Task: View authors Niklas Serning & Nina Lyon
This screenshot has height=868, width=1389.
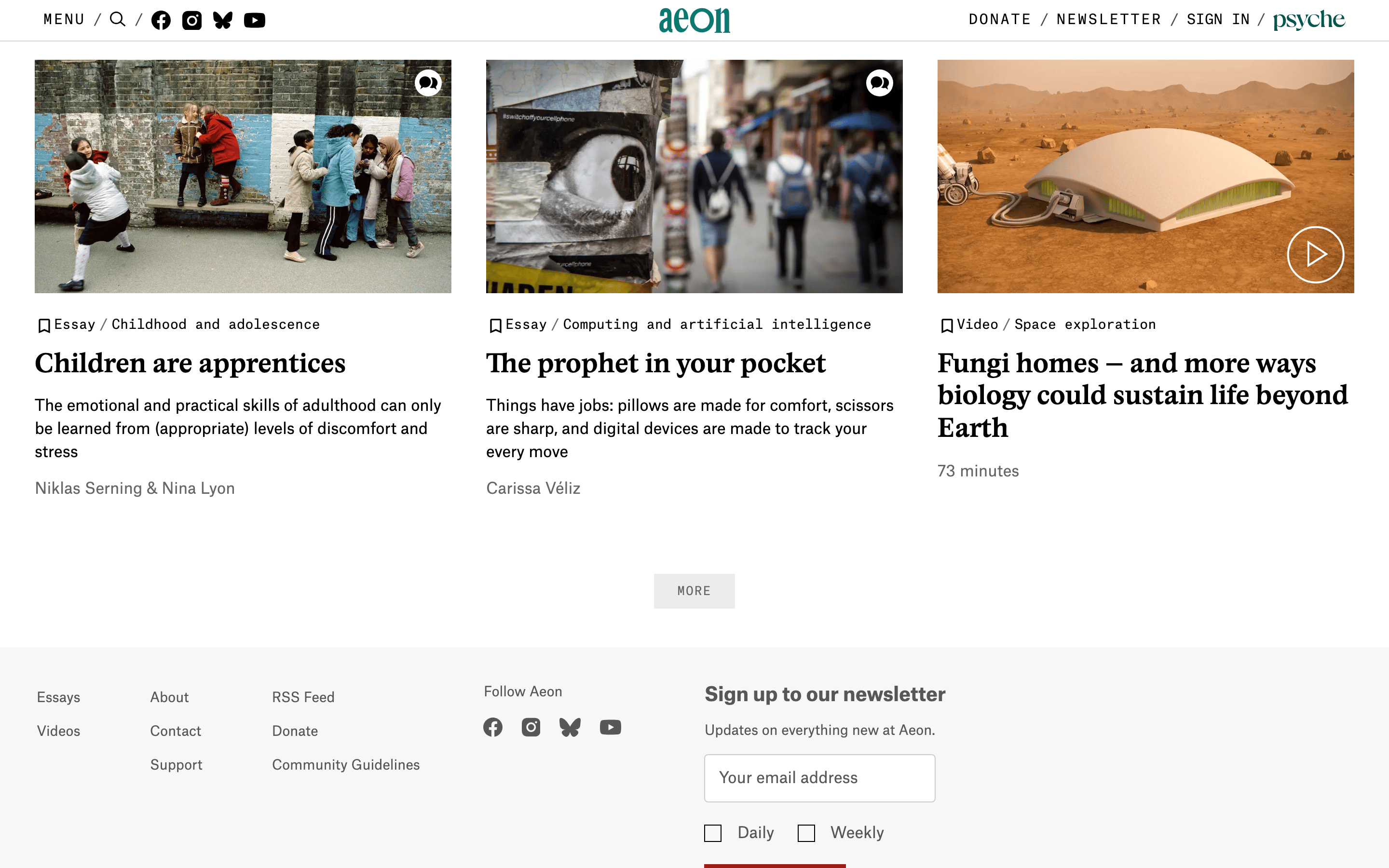Action: (x=135, y=488)
